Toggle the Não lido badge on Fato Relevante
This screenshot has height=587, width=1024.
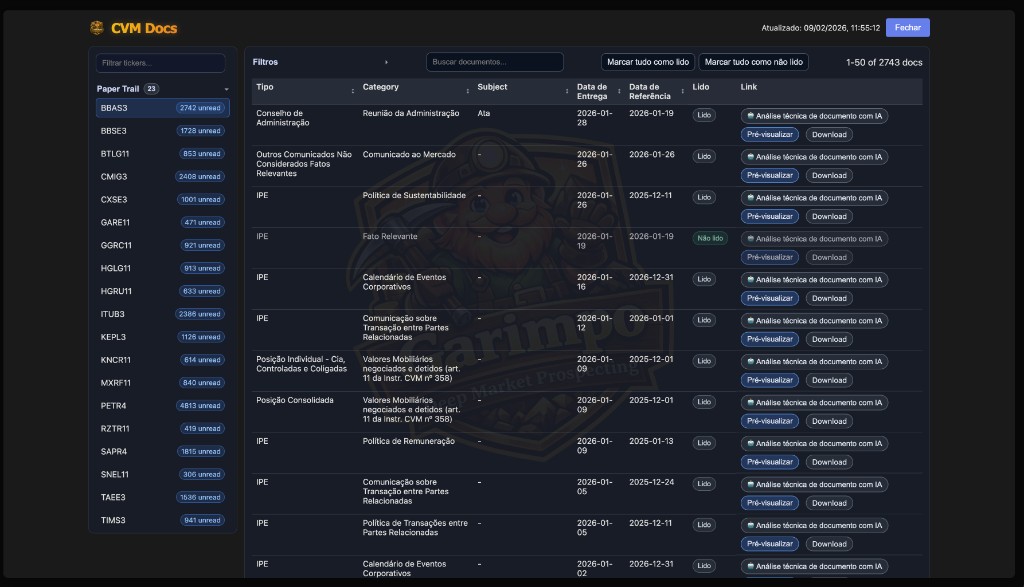point(709,238)
